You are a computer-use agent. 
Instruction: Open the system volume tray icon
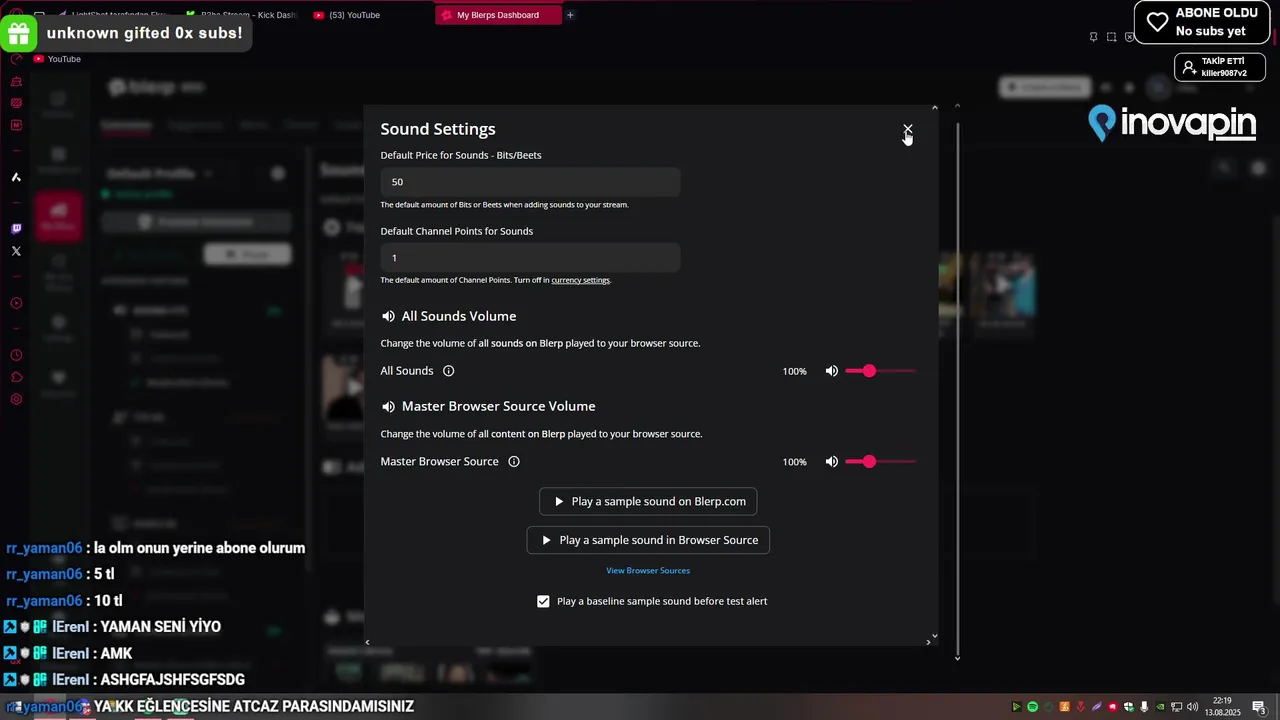pyautogui.click(x=1192, y=707)
